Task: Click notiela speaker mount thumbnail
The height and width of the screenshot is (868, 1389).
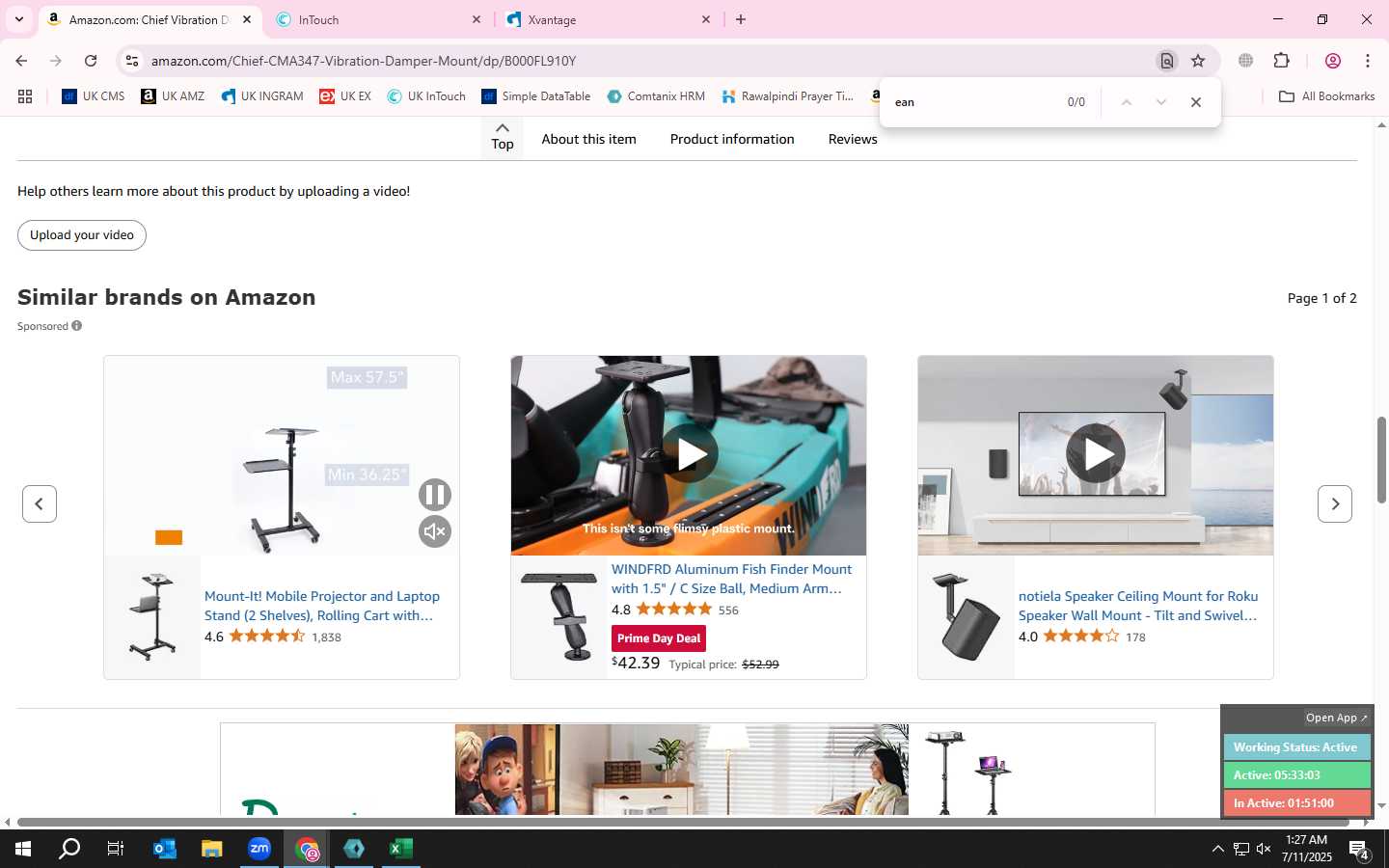Action: [x=967, y=617]
